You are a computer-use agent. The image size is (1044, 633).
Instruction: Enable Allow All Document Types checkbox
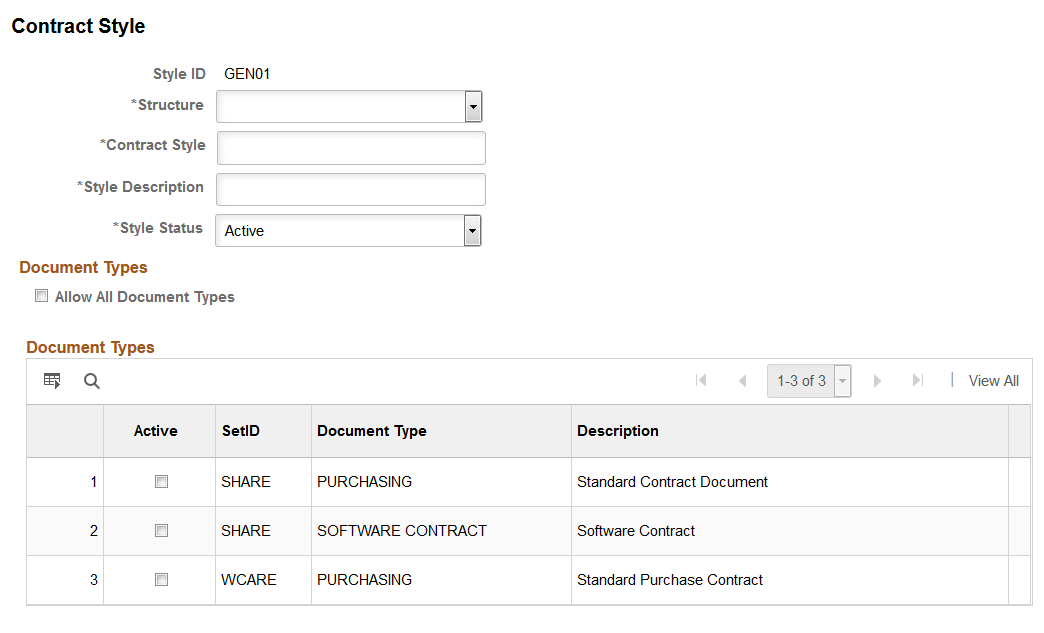click(41, 296)
